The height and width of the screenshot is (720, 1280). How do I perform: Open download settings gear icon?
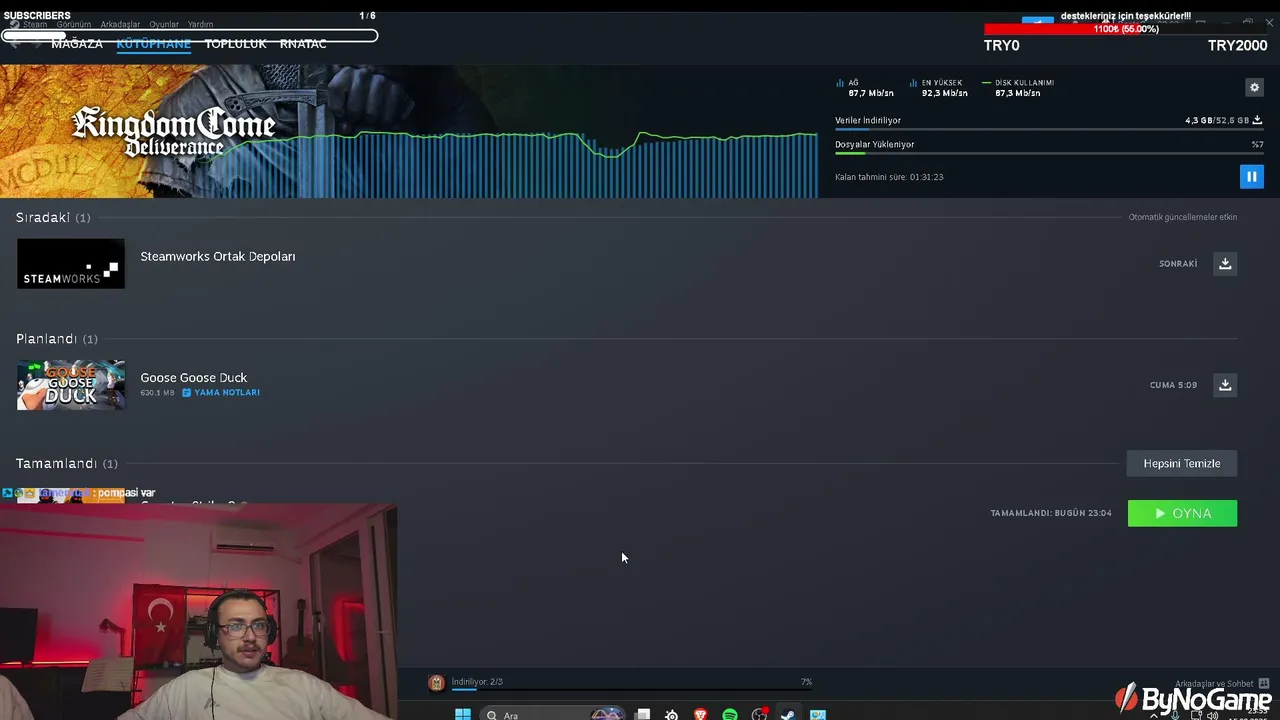1254,88
